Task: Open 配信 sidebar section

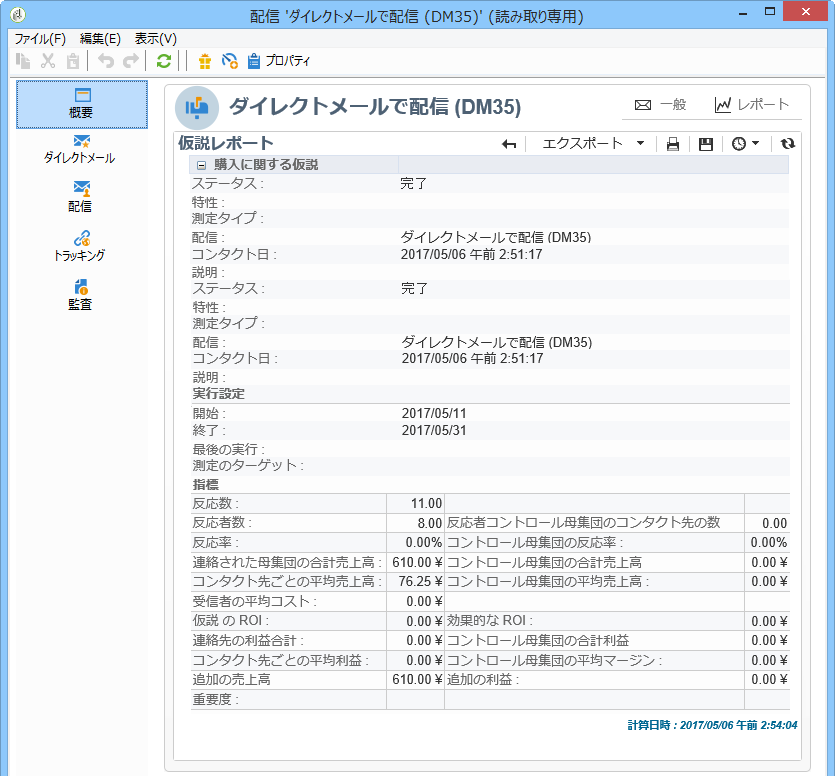Action: (x=80, y=197)
